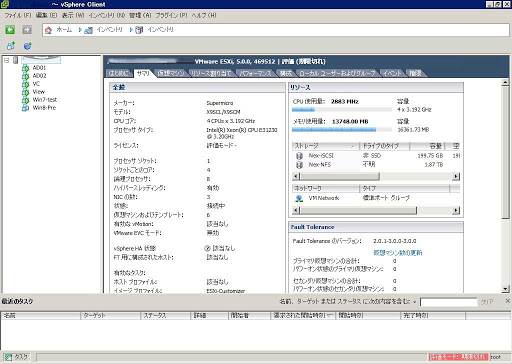Switch to the パフォーマンス tab
This screenshot has height=364, width=512.
point(255,73)
